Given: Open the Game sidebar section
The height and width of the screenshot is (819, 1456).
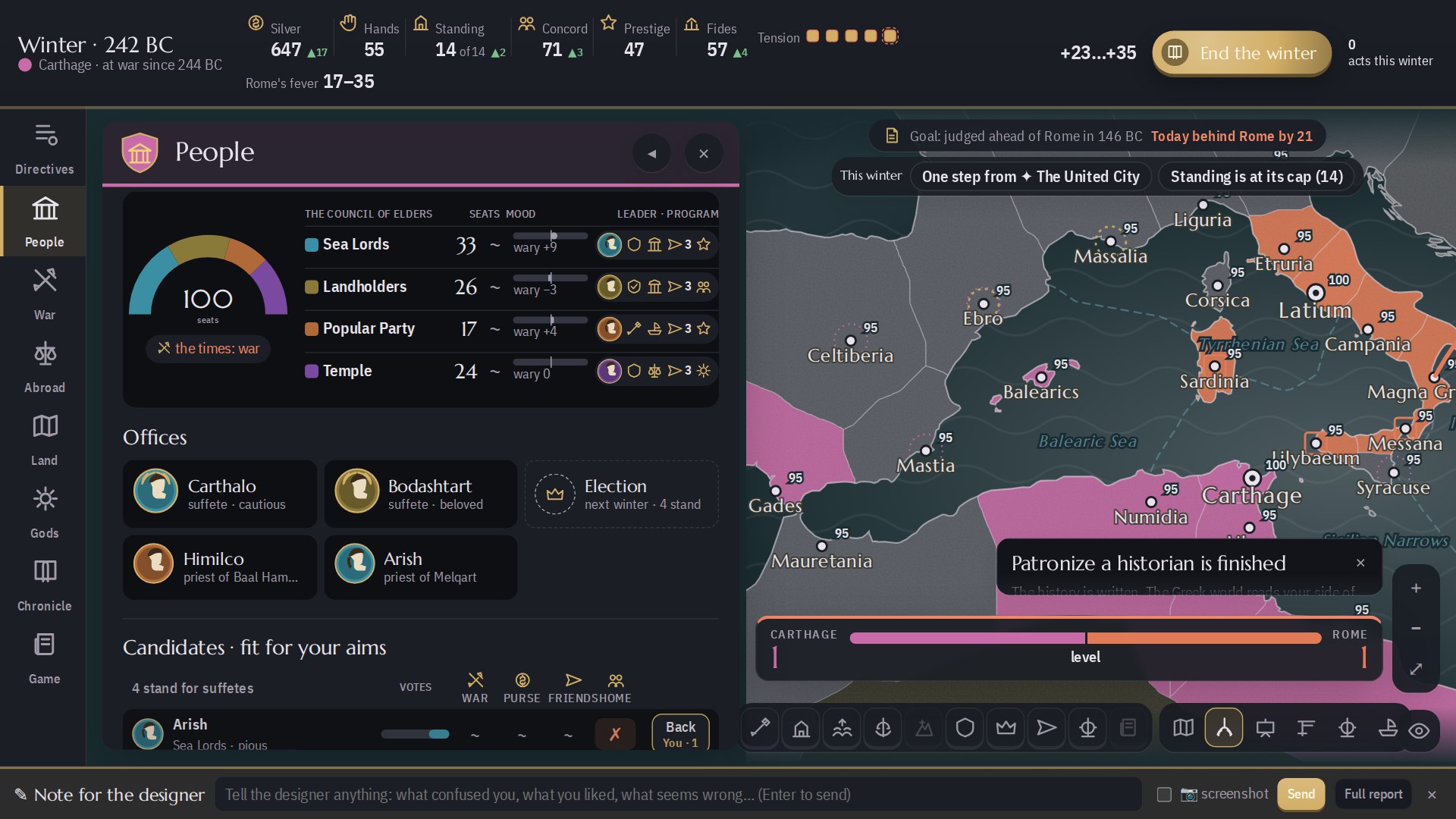Looking at the screenshot, I should [44, 658].
